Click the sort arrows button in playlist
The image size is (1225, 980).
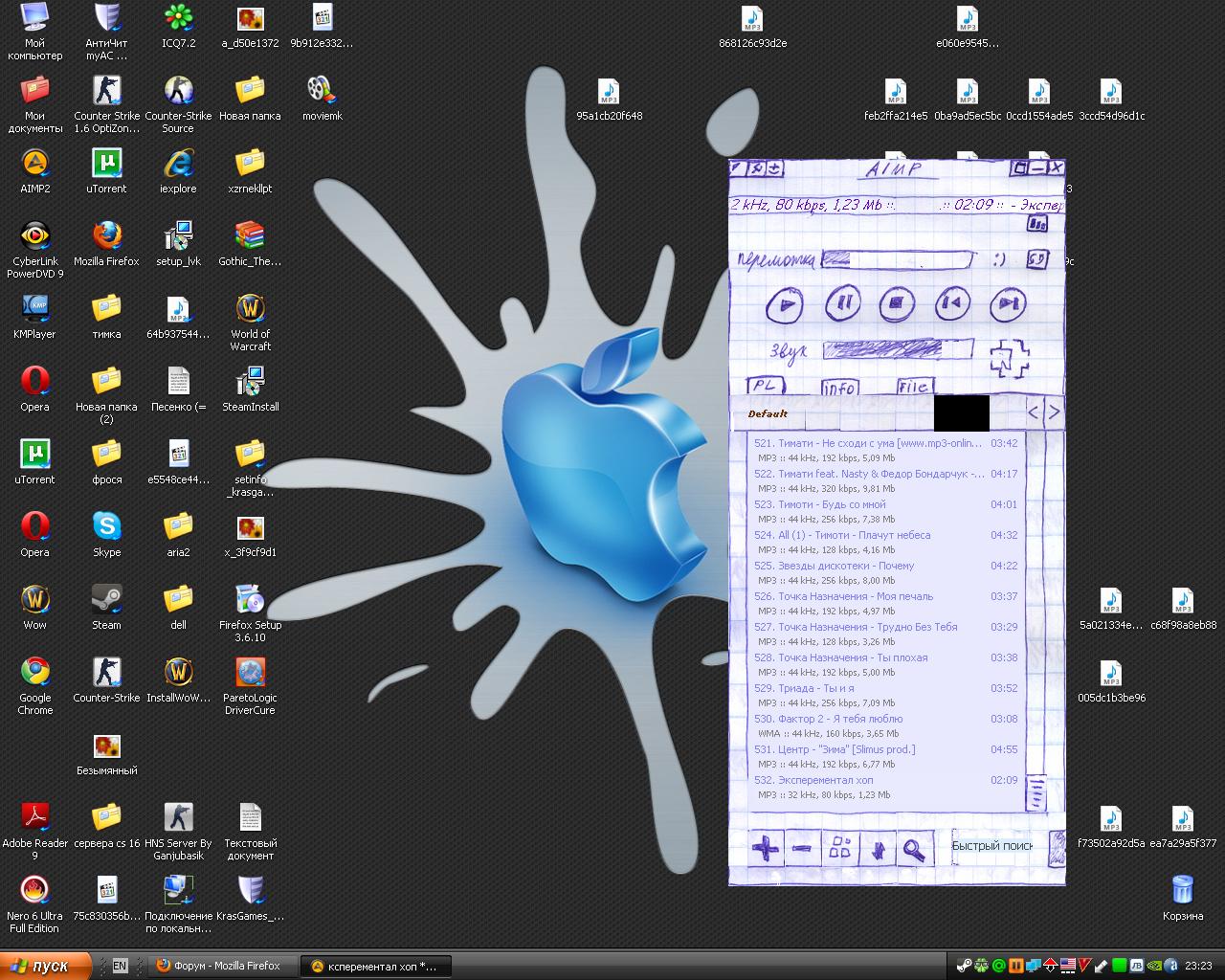click(x=877, y=848)
